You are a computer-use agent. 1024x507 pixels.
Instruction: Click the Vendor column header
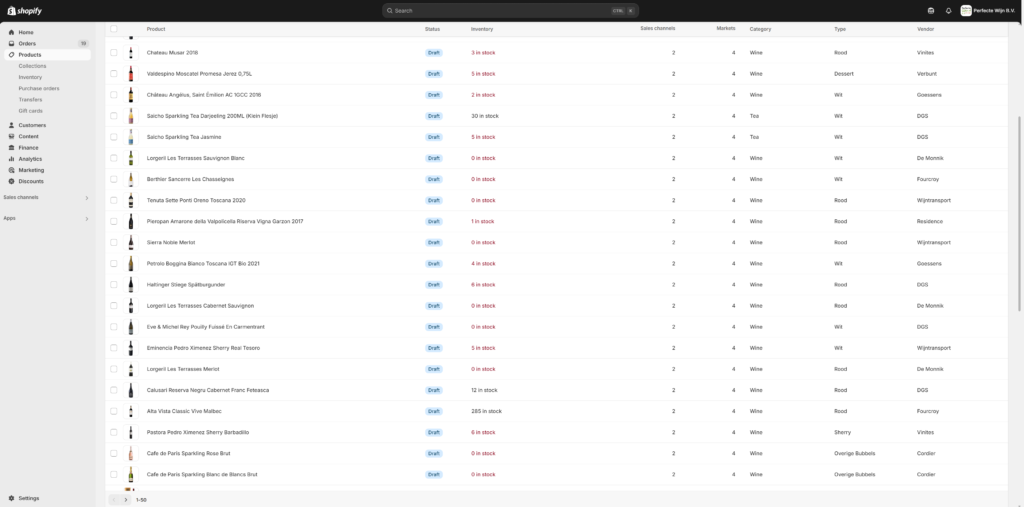[x=925, y=29]
